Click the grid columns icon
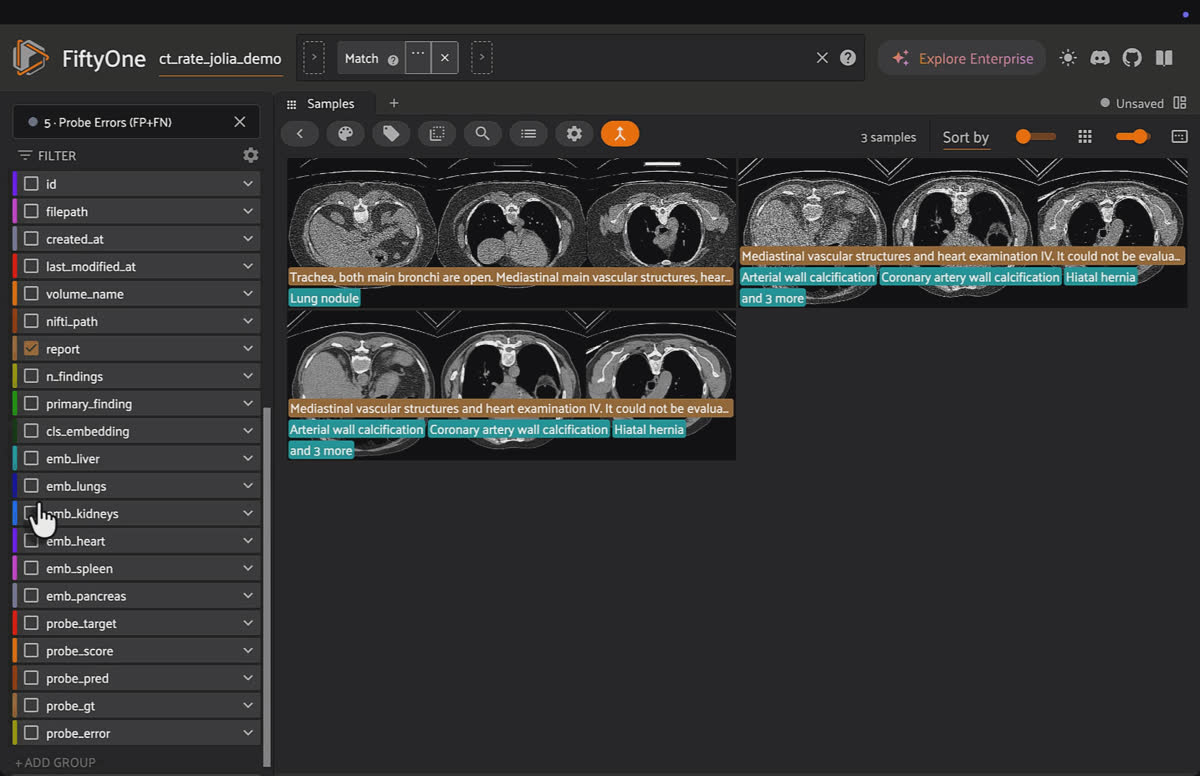 (x=1085, y=136)
